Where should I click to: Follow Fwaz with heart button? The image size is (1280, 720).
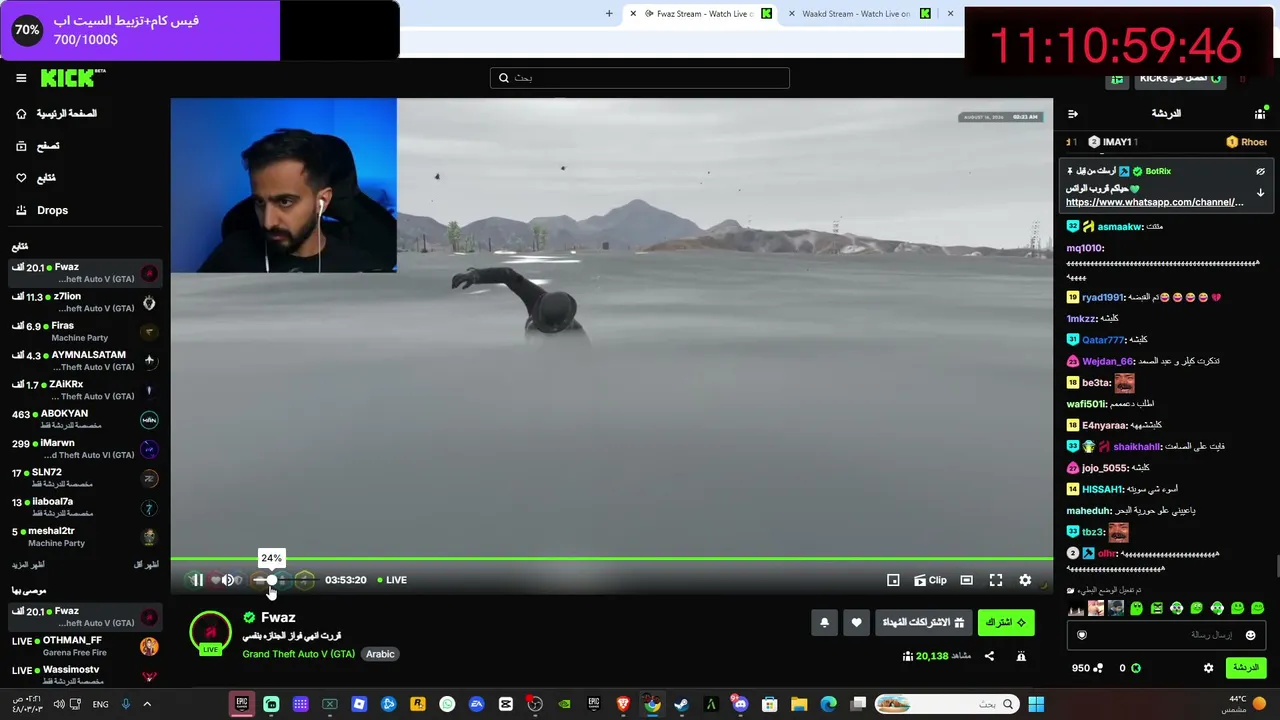[856, 623]
